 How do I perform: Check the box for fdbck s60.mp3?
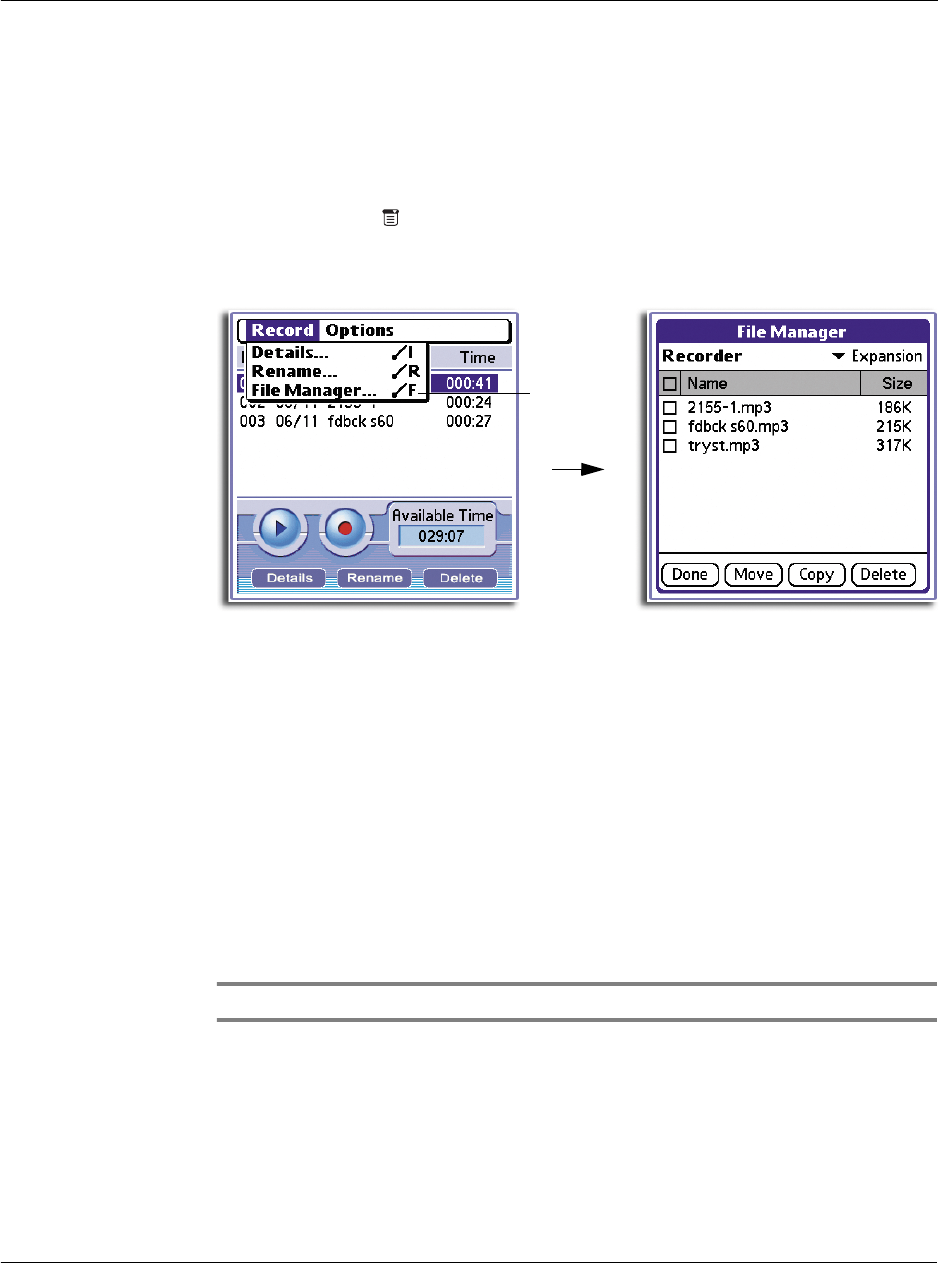[670, 427]
